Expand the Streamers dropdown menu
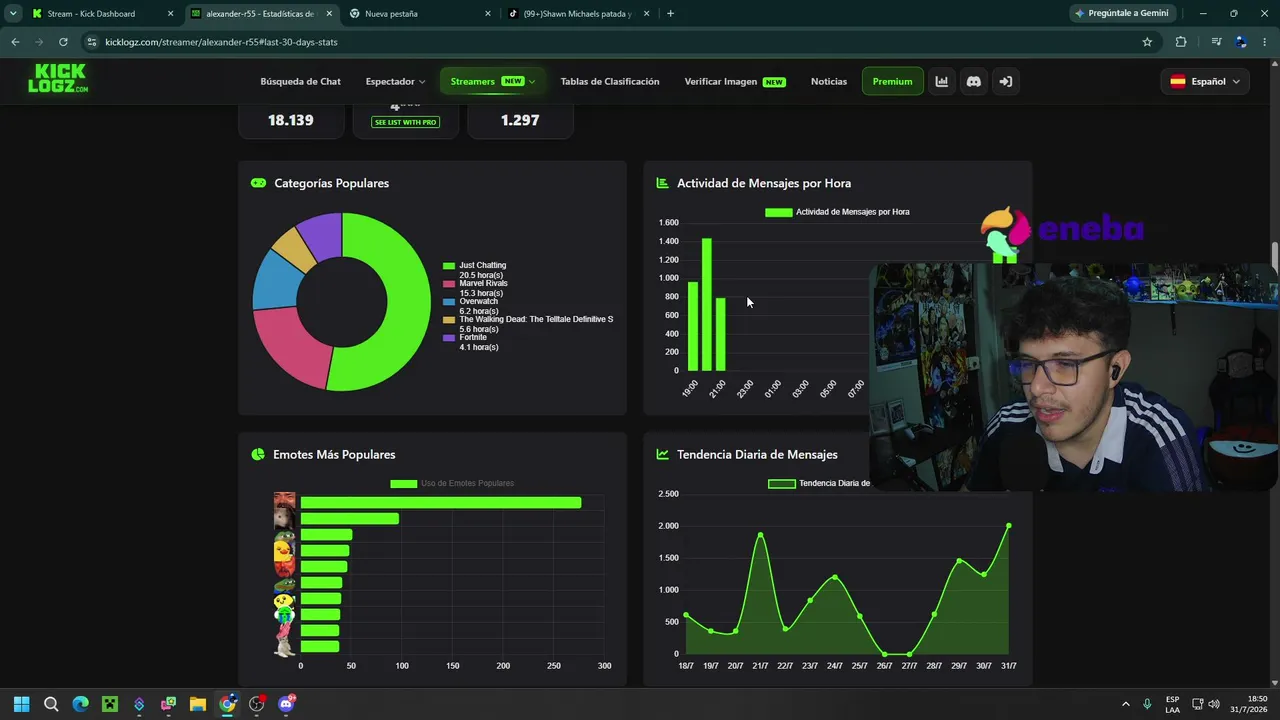1280x720 pixels. tap(492, 82)
